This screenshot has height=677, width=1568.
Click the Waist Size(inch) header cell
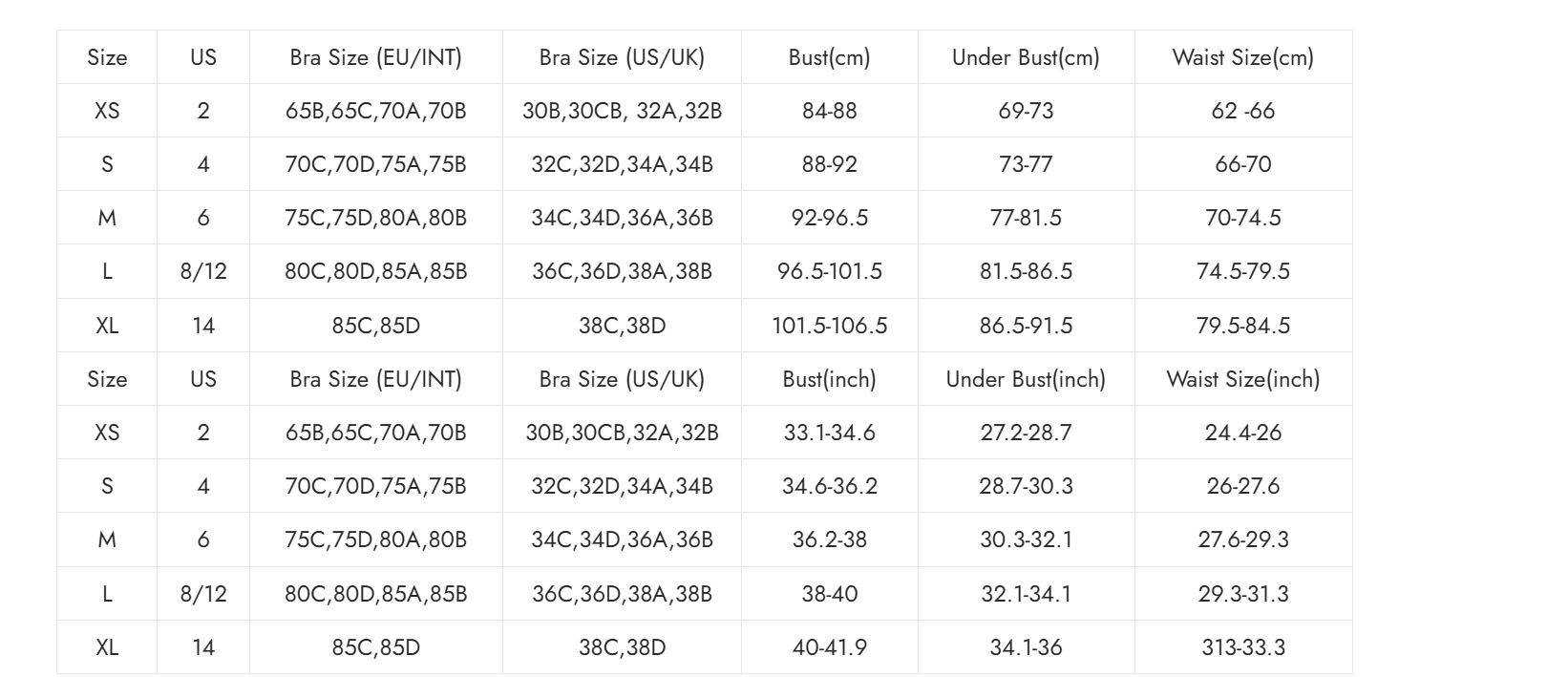click(1242, 379)
